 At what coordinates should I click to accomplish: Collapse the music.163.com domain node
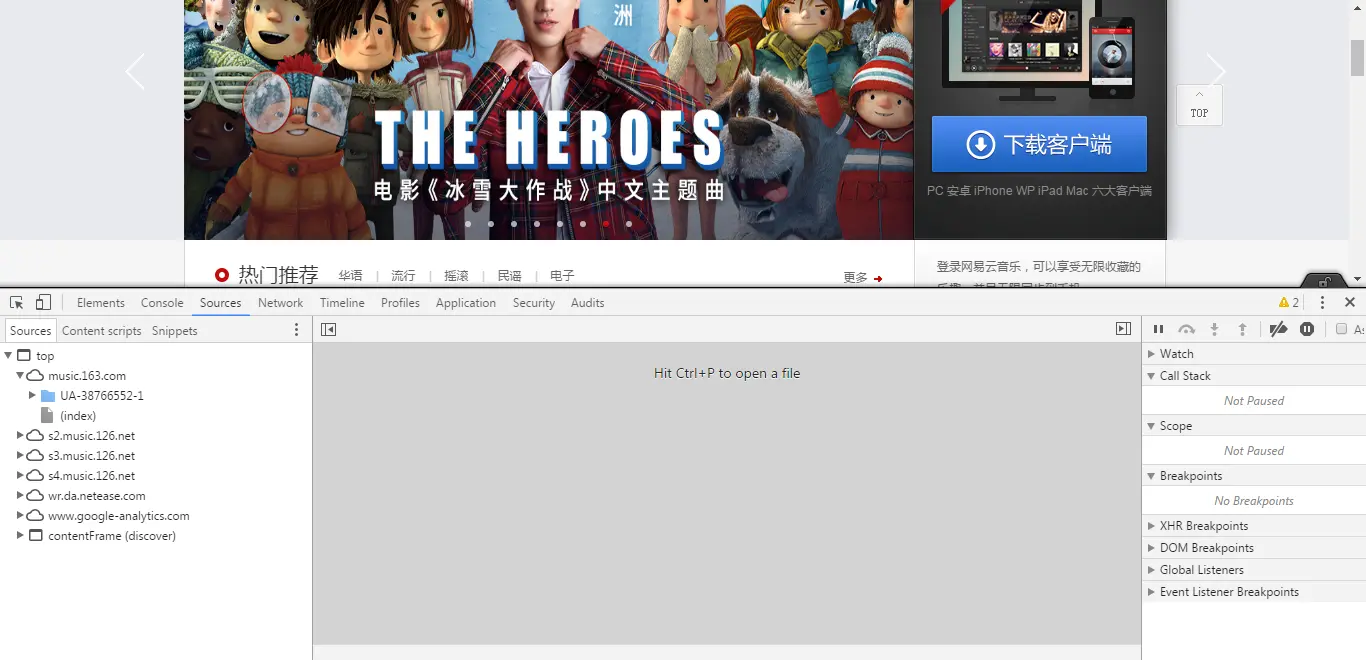20,375
